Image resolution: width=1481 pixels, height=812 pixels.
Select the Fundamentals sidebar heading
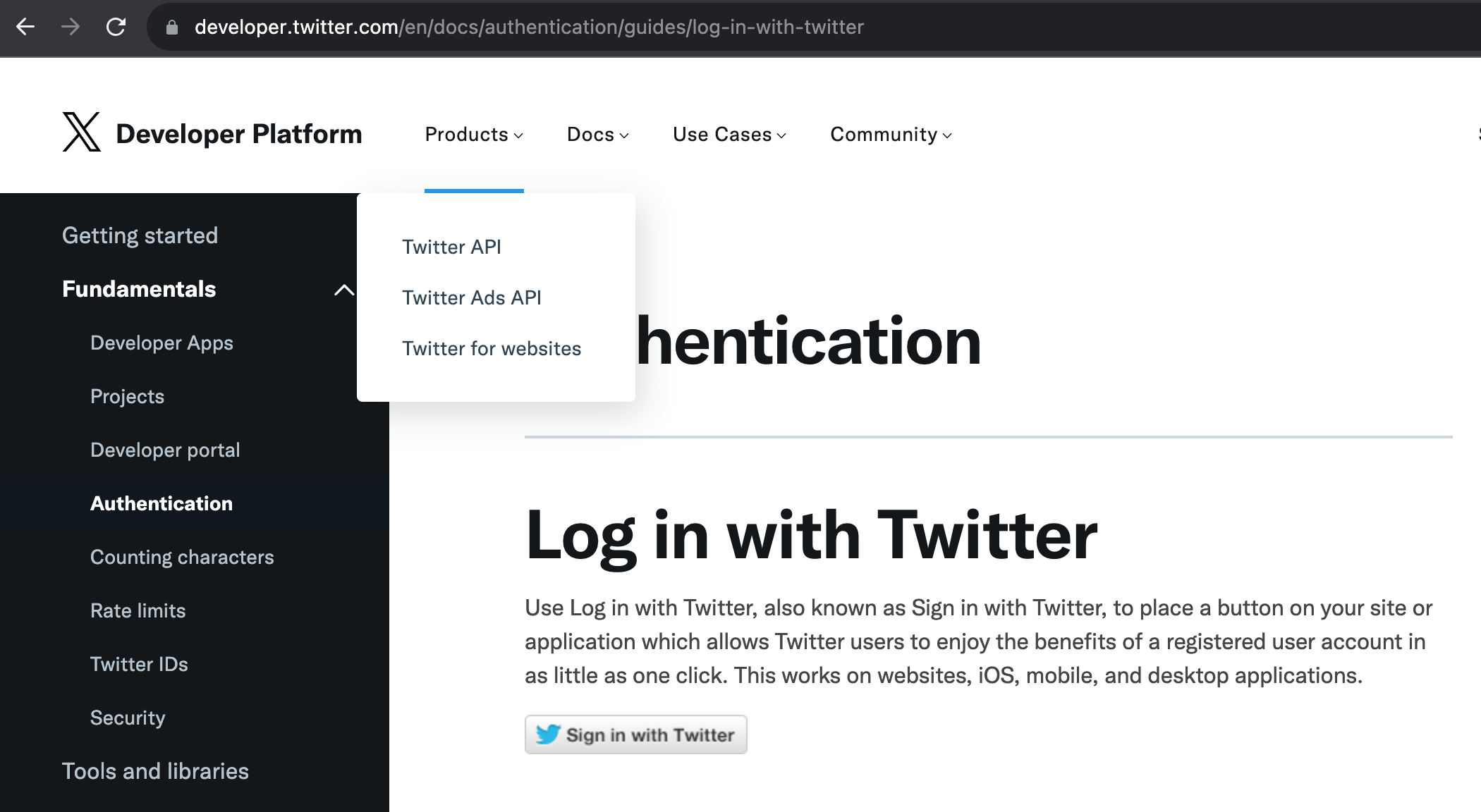coord(139,289)
